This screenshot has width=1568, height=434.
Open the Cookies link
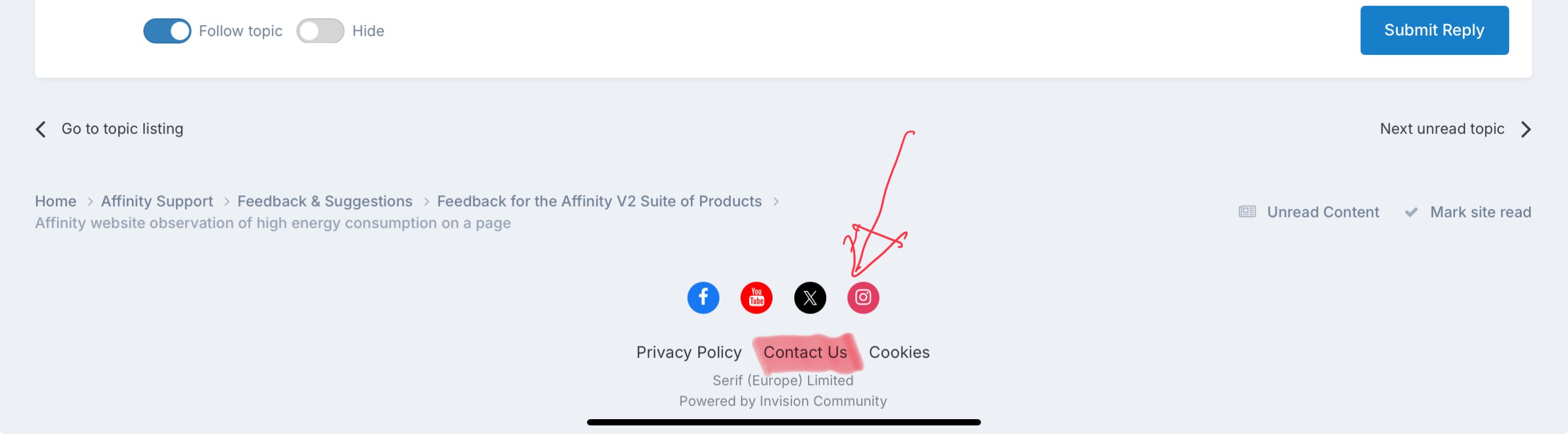(899, 352)
